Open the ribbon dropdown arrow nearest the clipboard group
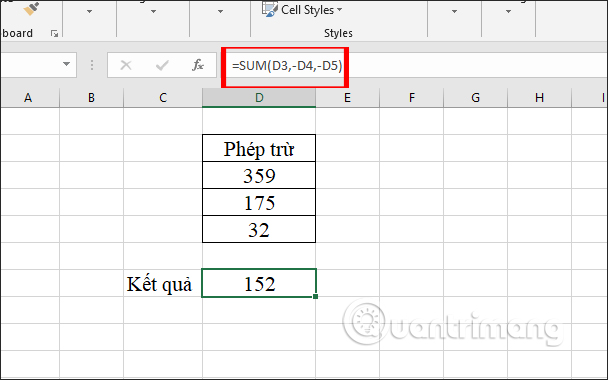Viewport: 608px width, 380px height. [x=90, y=11]
